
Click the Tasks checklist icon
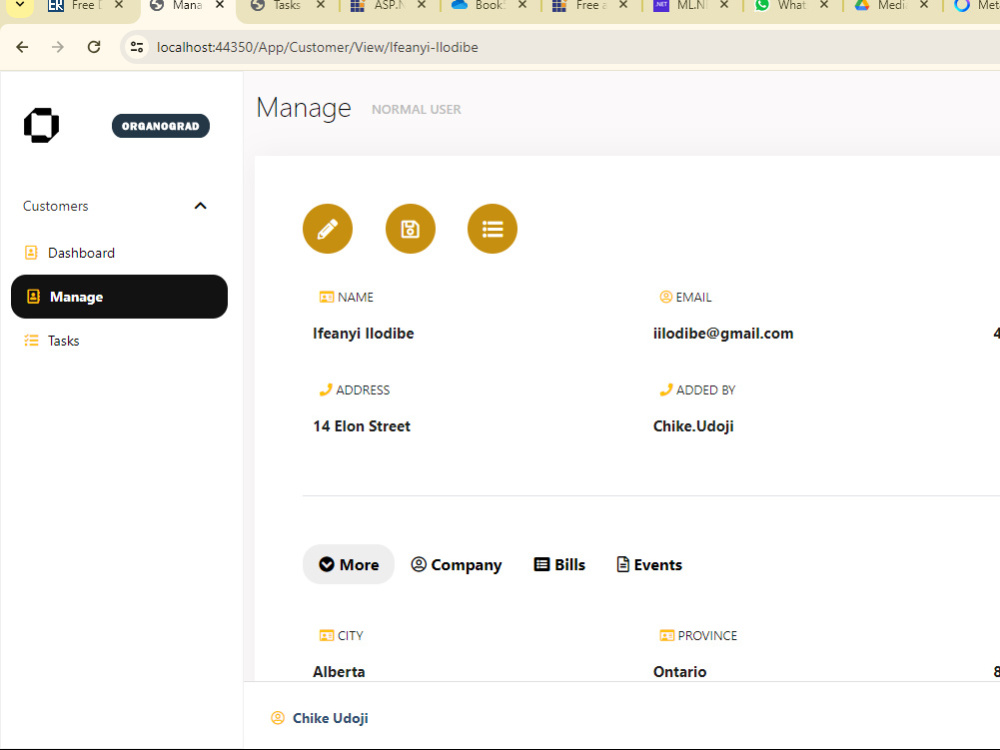[31, 341]
